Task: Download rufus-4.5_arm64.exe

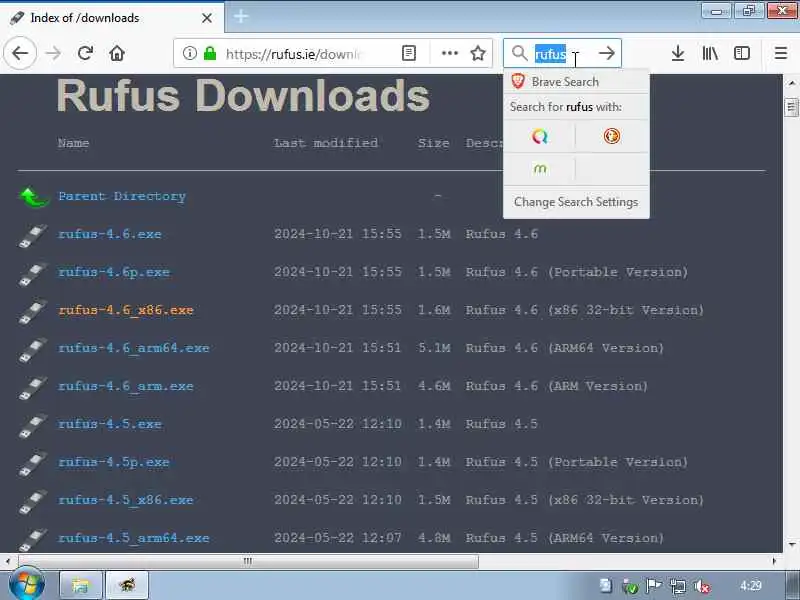Action: click(134, 538)
